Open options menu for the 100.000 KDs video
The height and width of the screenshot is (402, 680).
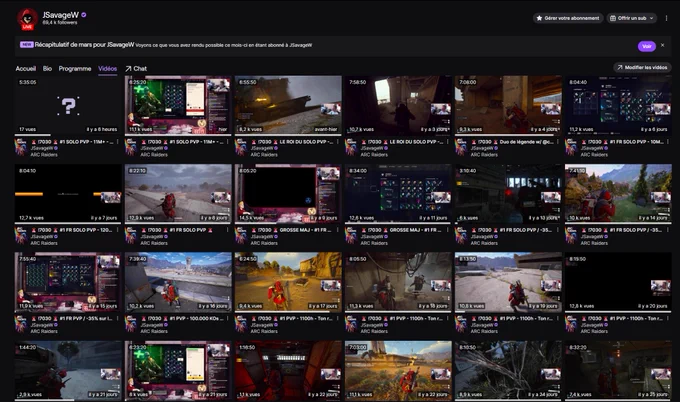[x=228, y=318]
